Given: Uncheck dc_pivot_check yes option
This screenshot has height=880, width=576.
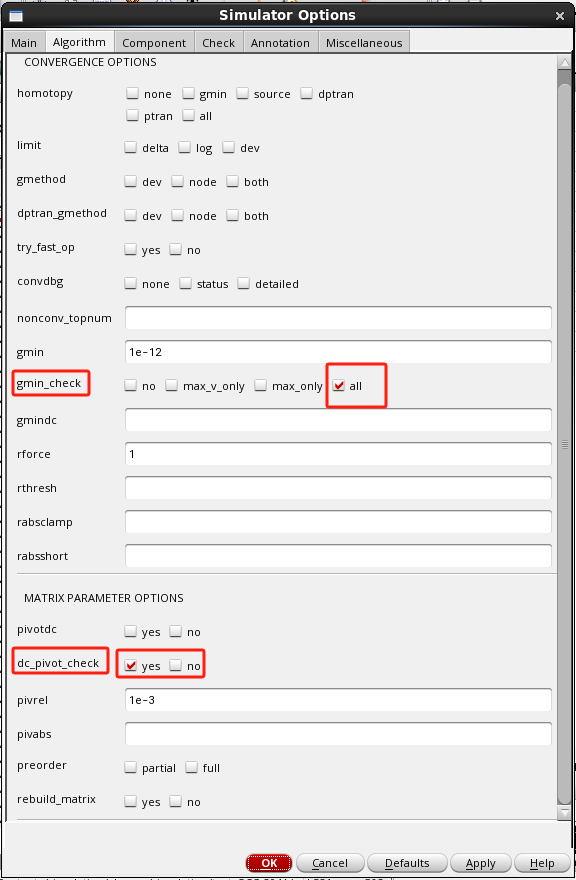Looking at the screenshot, I should coord(131,665).
